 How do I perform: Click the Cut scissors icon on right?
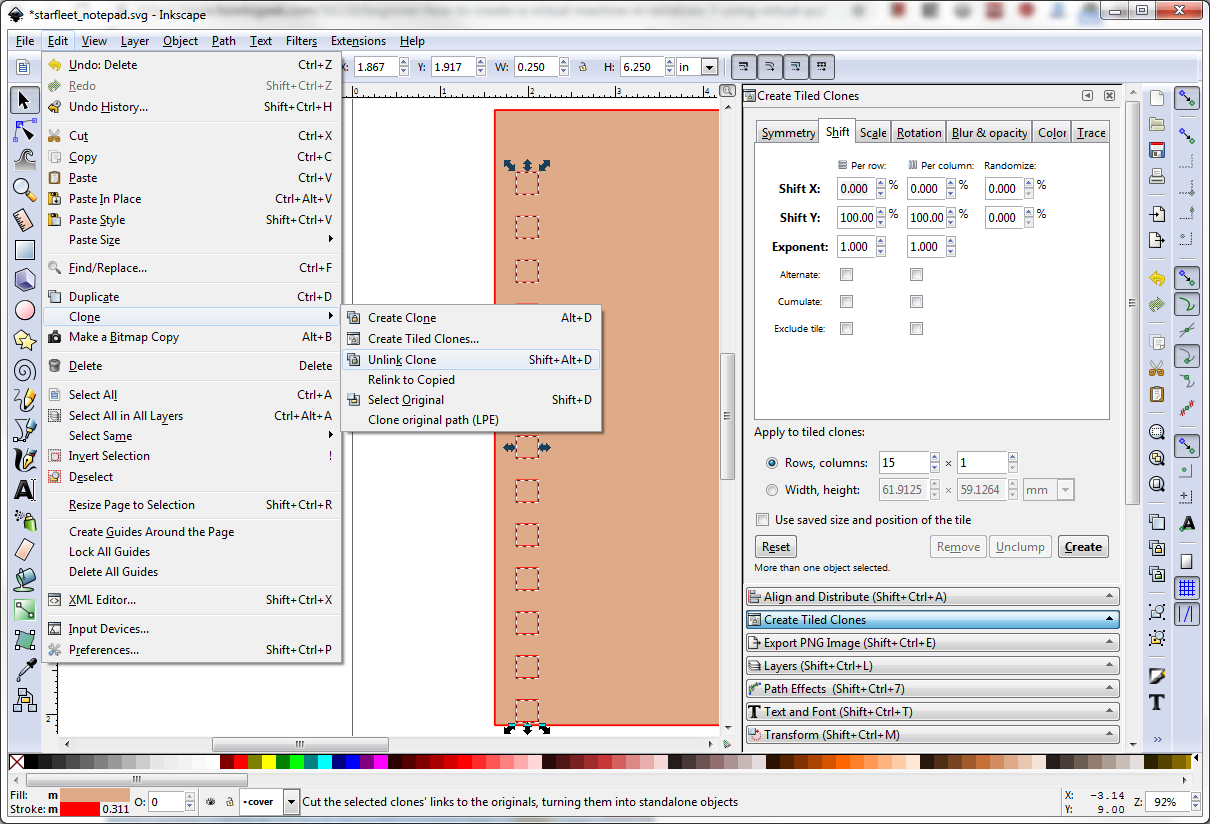[1157, 368]
